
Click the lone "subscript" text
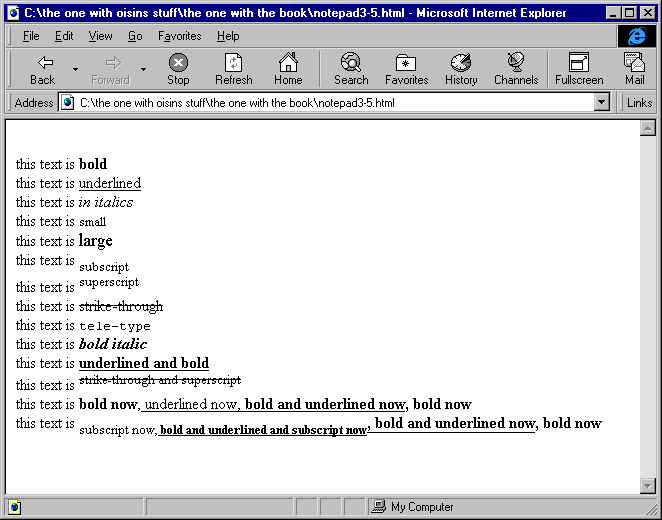104,267
